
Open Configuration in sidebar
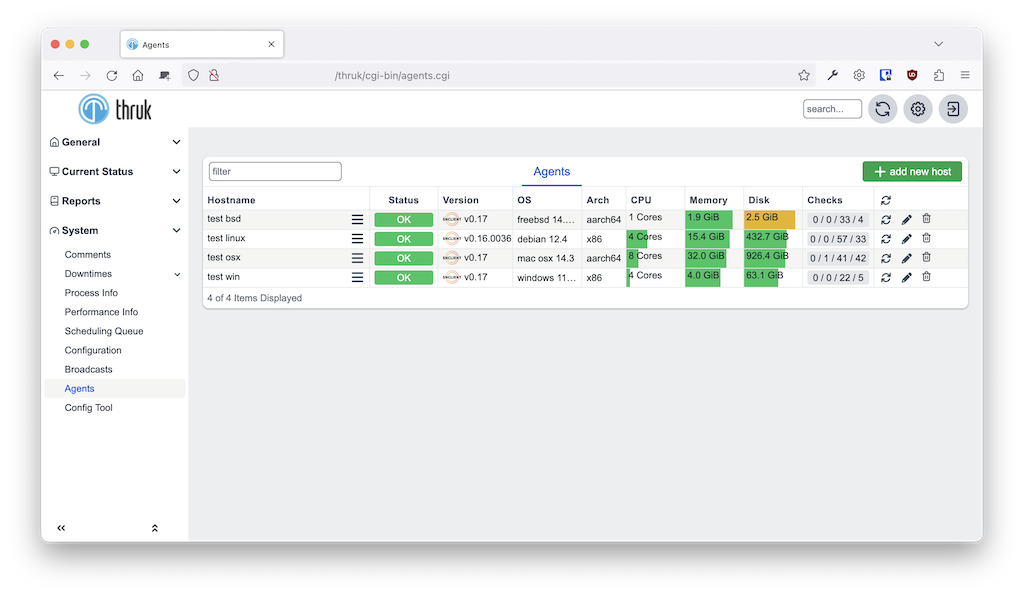coord(93,351)
